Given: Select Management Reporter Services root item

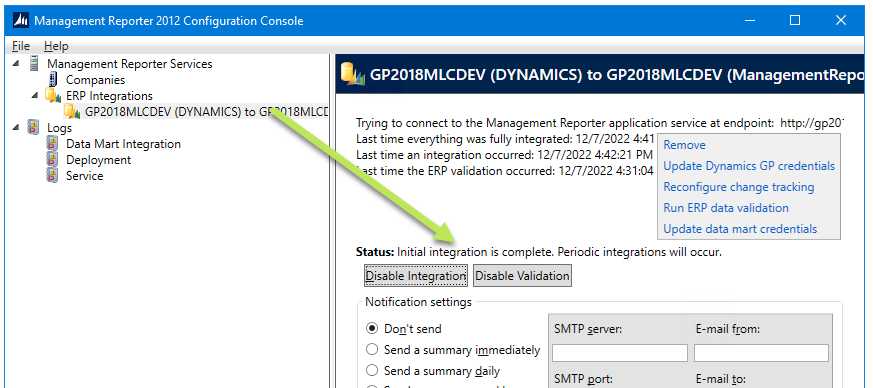Looking at the screenshot, I should (x=130, y=63).
